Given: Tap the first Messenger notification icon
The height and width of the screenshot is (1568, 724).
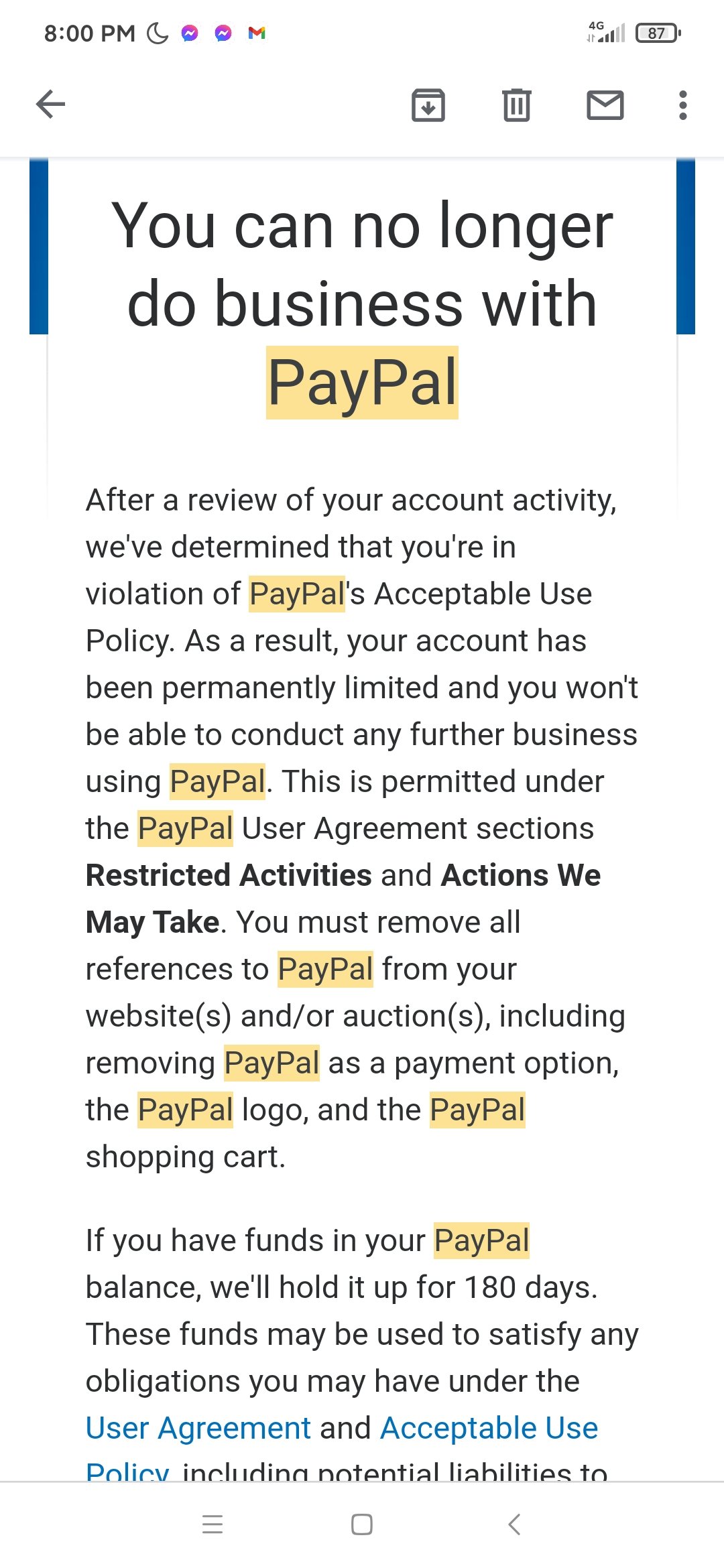Looking at the screenshot, I should pyautogui.click(x=190, y=33).
